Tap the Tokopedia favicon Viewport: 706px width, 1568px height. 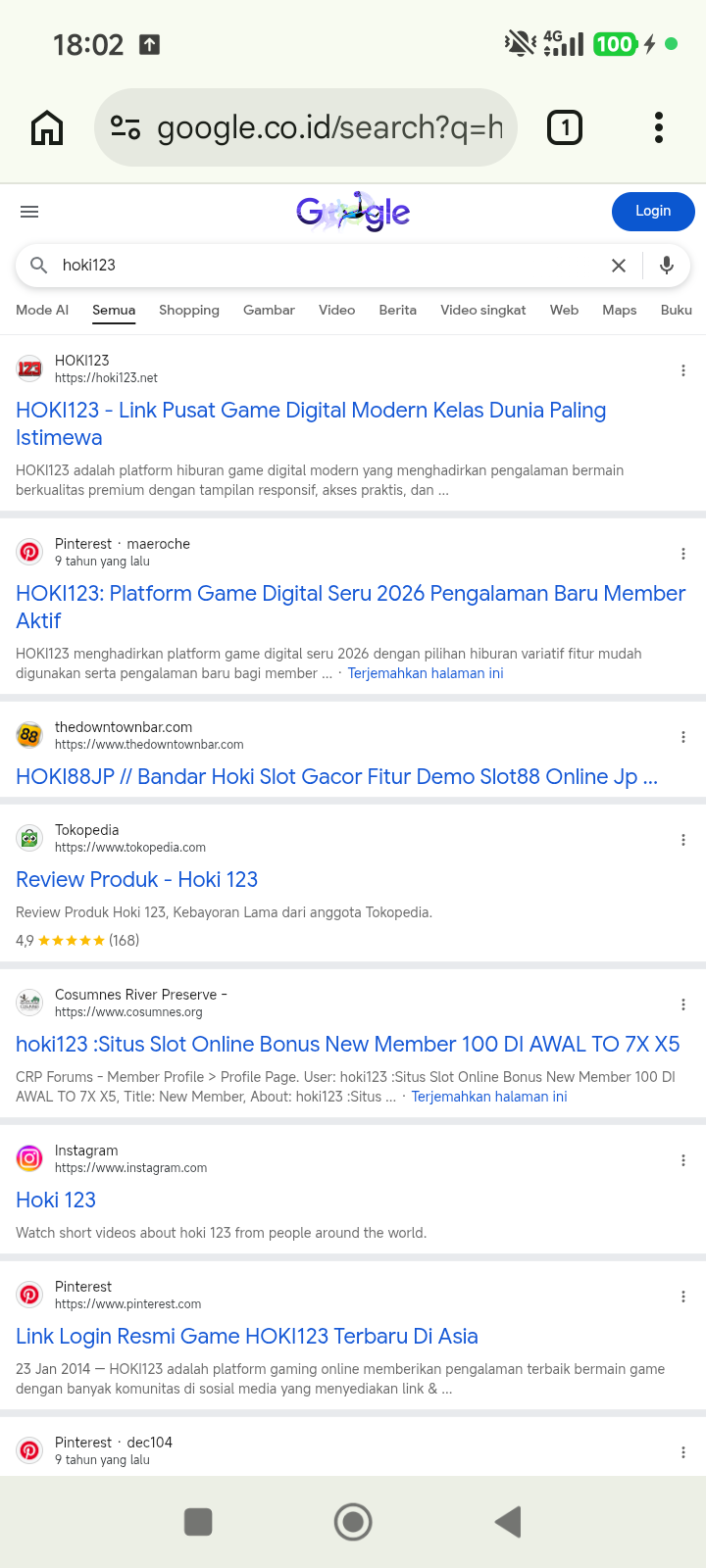30,838
